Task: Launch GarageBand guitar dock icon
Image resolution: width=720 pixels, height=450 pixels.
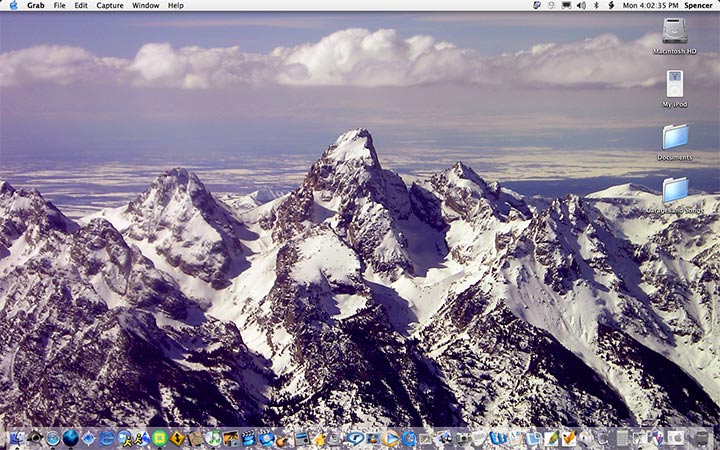Action: (x=281, y=439)
